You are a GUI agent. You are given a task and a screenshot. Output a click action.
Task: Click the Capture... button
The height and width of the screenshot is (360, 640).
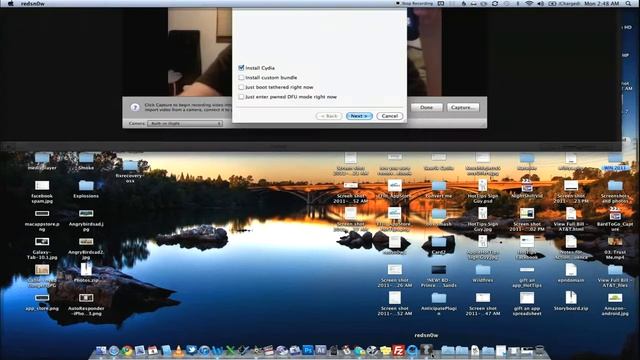click(463, 107)
